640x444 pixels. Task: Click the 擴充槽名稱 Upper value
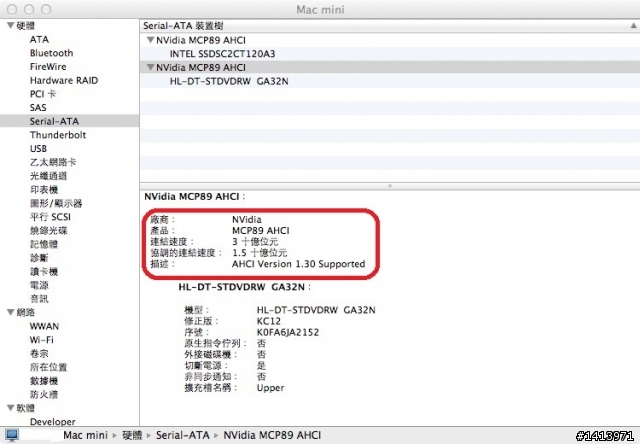pyautogui.click(x=270, y=388)
